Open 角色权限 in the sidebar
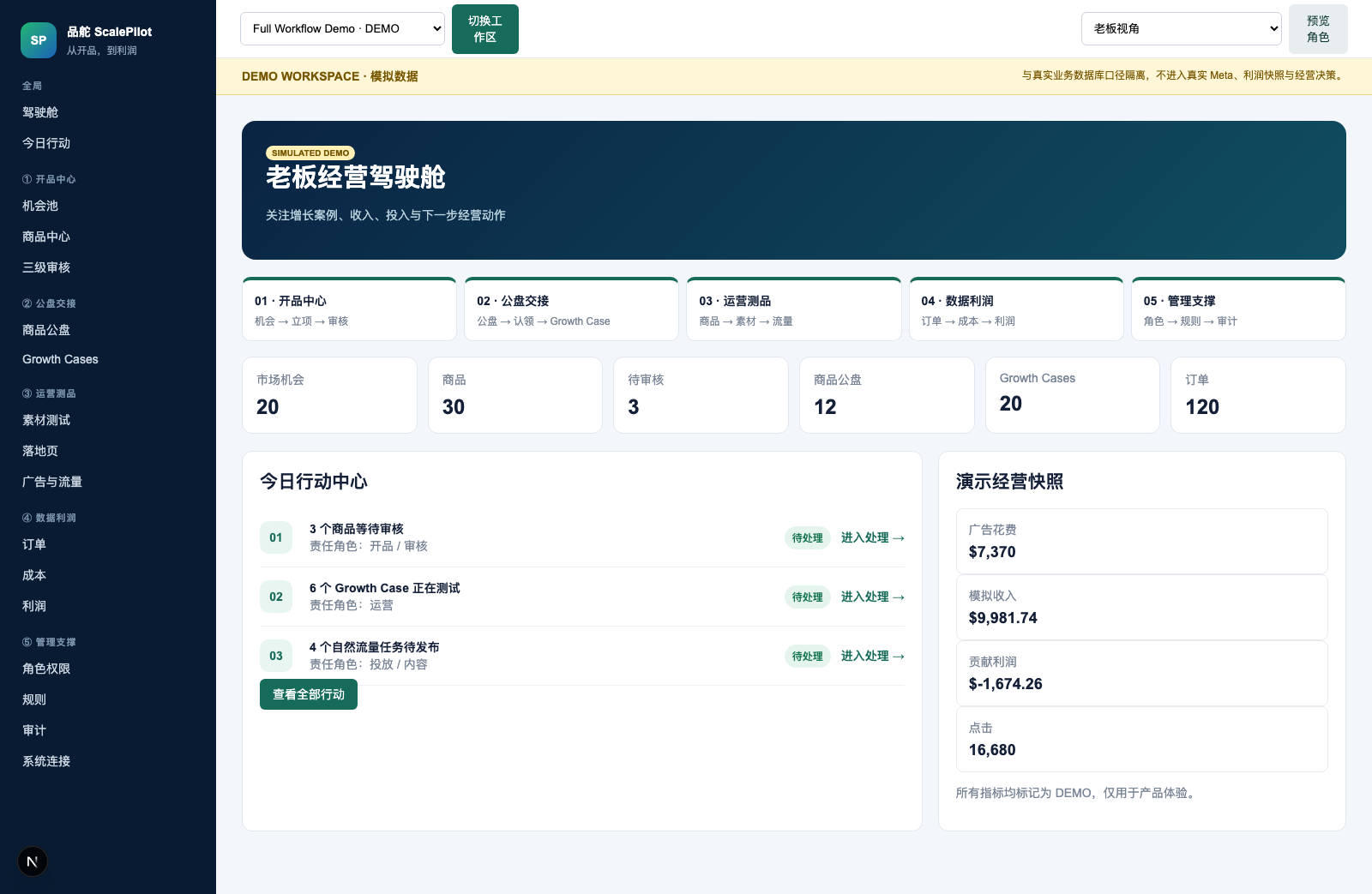1372x894 pixels. pyautogui.click(x=46, y=669)
